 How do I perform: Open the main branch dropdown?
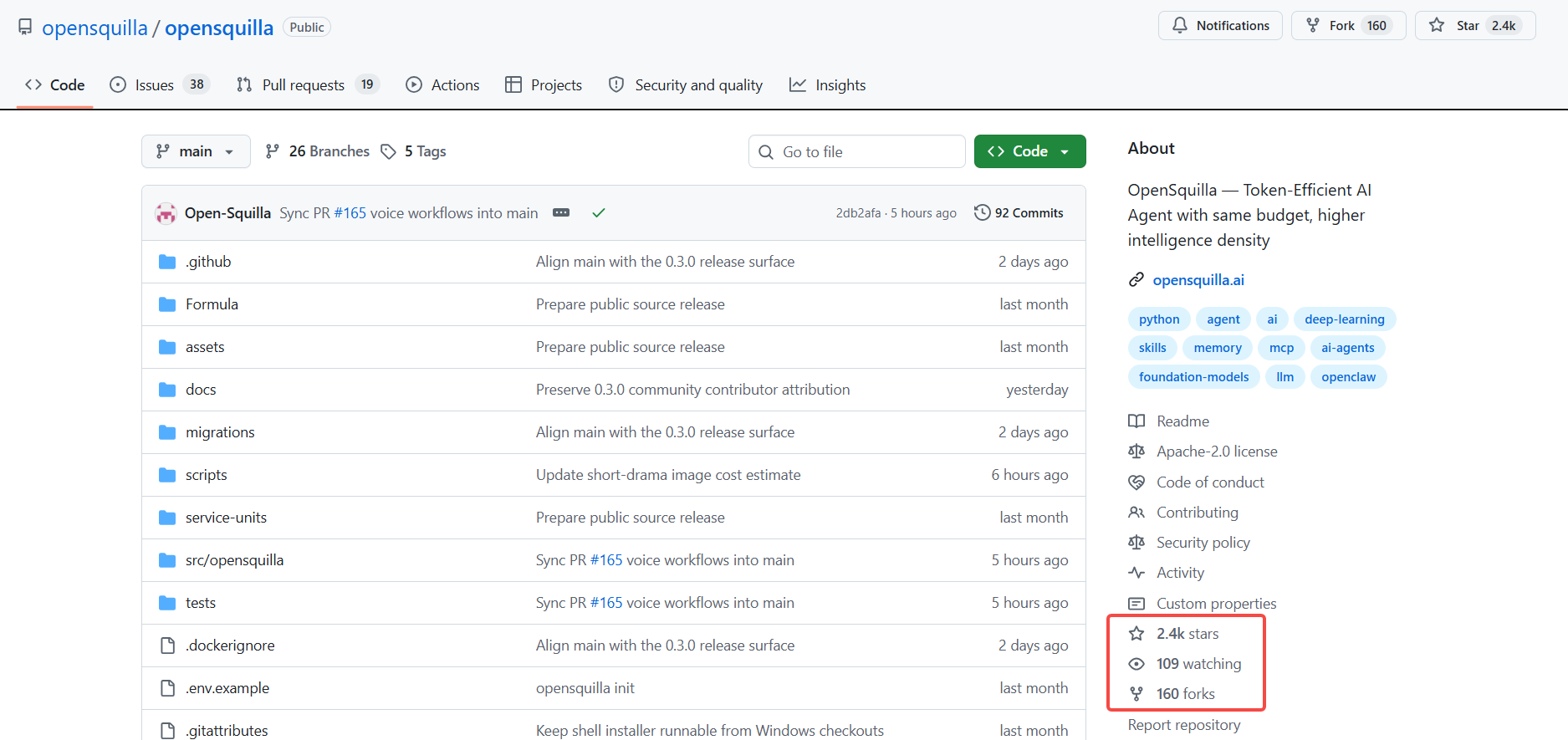(196, 151)
